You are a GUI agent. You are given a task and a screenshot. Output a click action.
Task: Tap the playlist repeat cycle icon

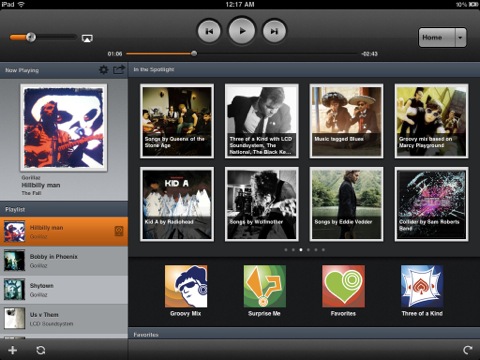point(41,350)
